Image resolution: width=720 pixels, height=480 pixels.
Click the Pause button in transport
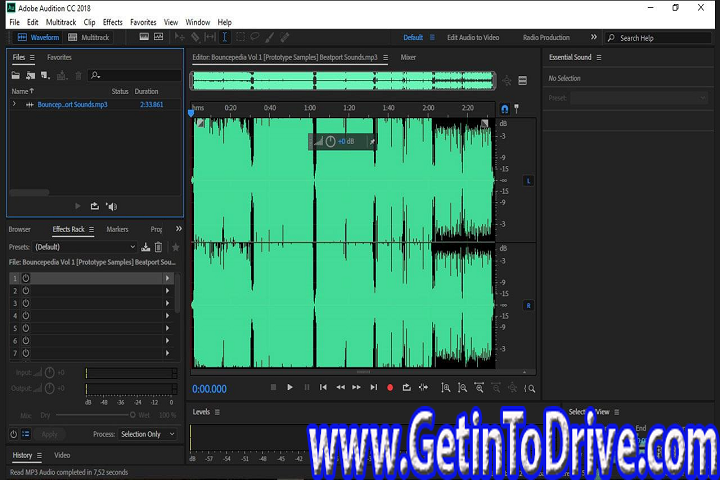(x=307, y=388)
